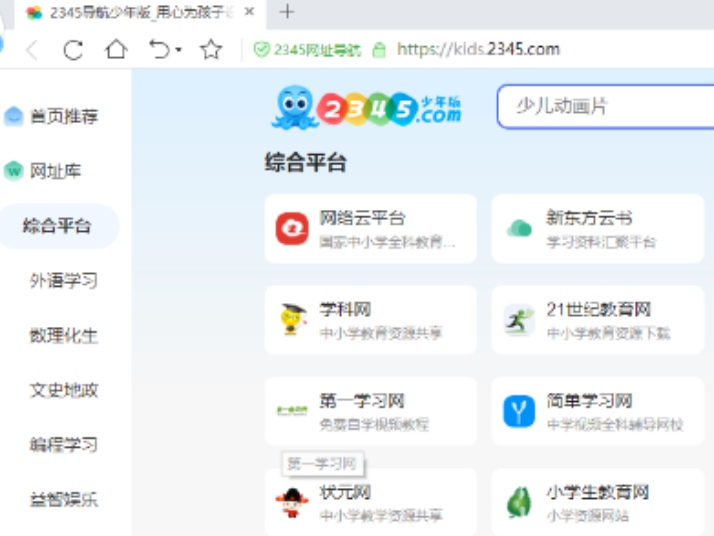This screenshot has height=536, width=714.
Task: Open 首页推荐 in the sidebar
Action: click(64, 116)
